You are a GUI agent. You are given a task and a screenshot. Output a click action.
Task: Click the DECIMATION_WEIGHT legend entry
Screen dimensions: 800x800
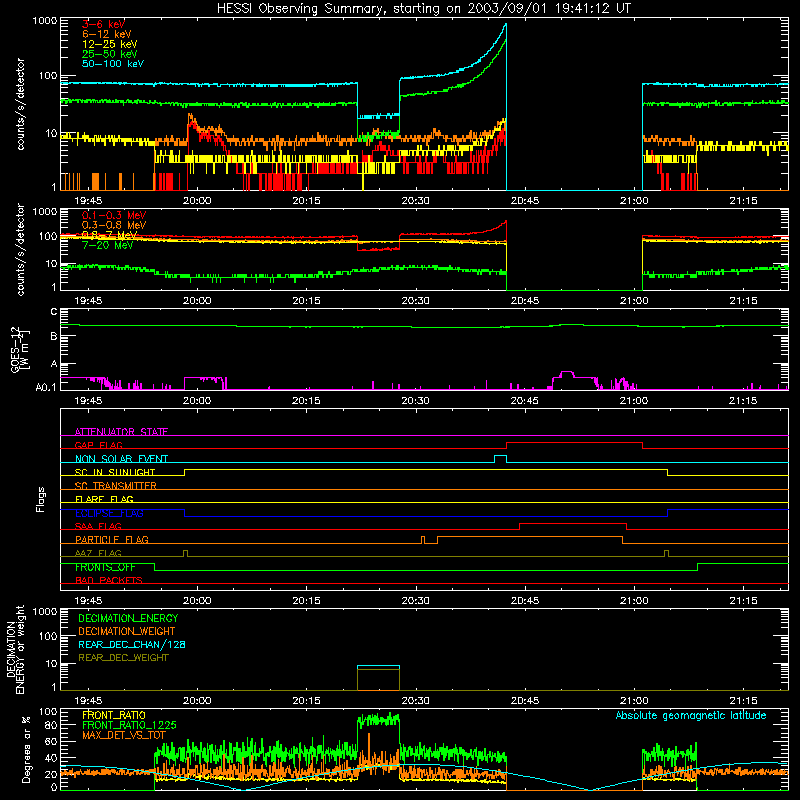tap(127, 632)
